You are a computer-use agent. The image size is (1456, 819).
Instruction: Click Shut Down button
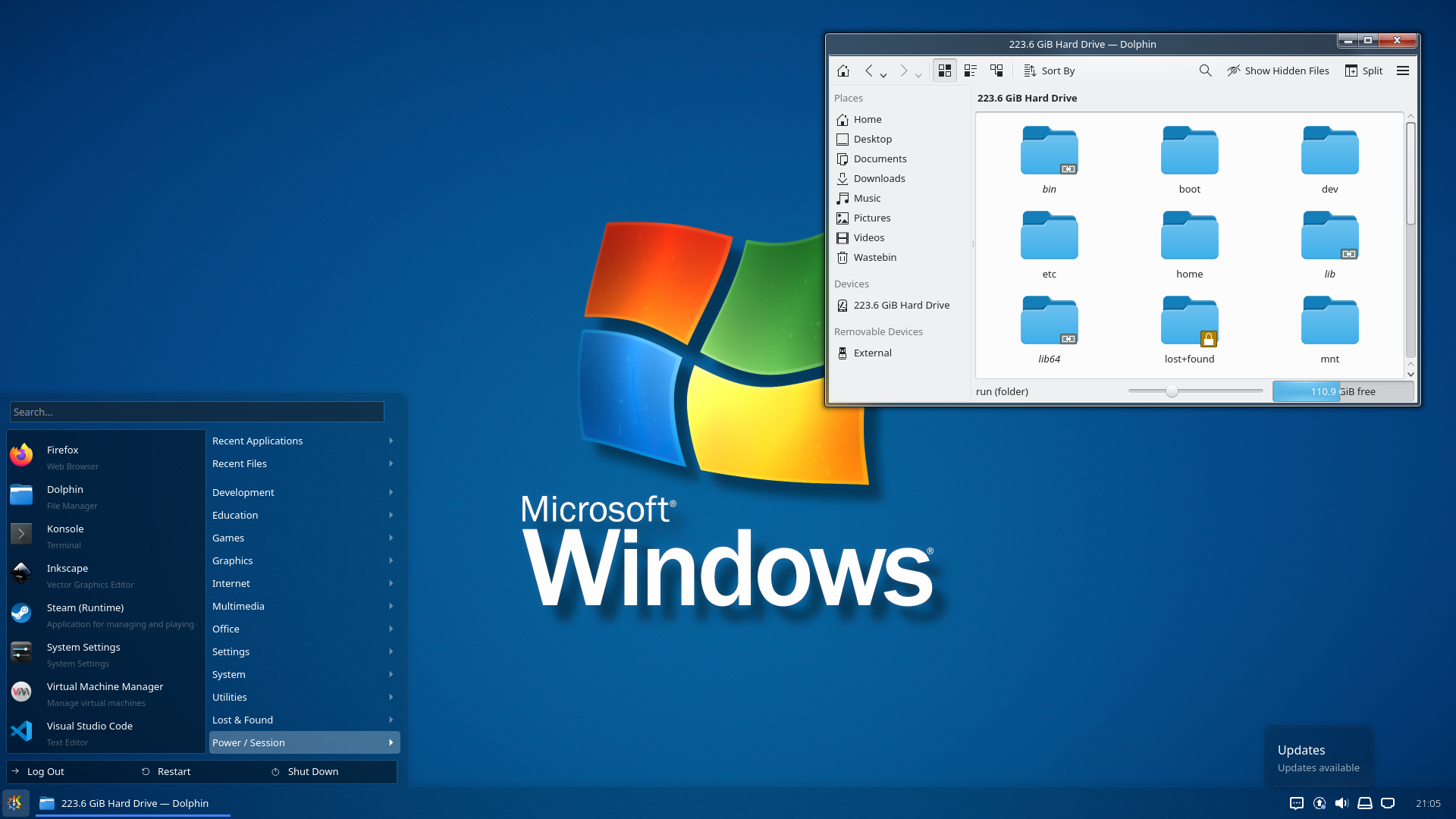pyautogui.click(x=332, y=771)
